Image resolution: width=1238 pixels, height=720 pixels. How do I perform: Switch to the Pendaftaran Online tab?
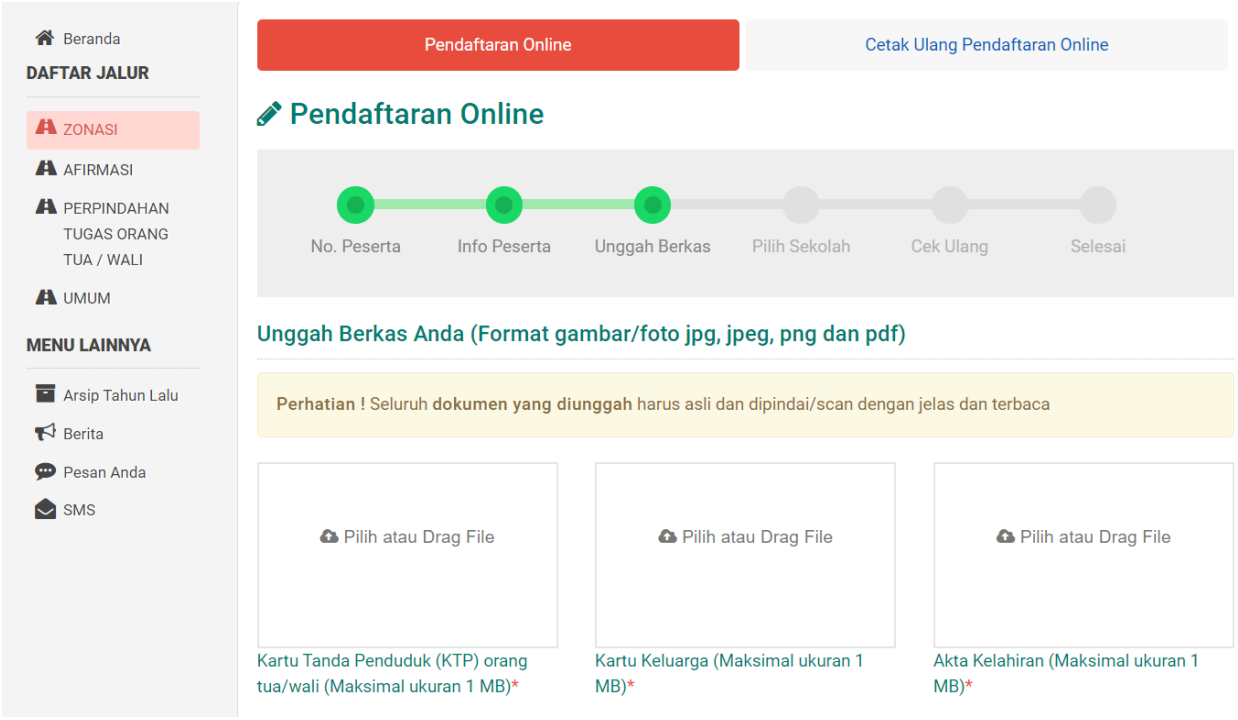point(497,45)
